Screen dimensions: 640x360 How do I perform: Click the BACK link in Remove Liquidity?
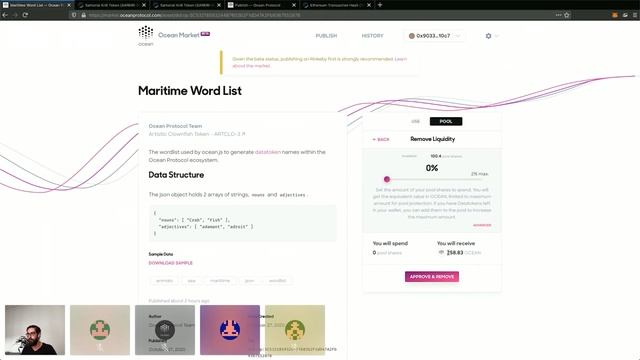point(381,140)
